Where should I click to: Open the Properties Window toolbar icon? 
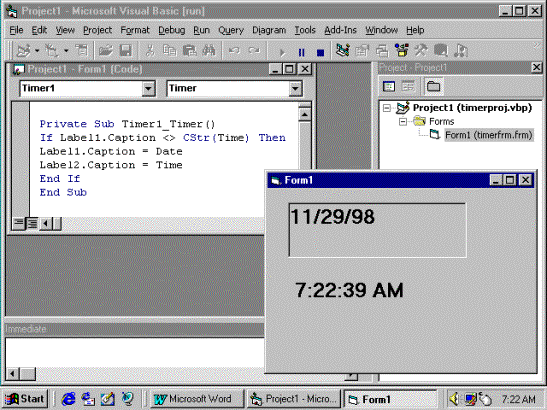[362, 51]
